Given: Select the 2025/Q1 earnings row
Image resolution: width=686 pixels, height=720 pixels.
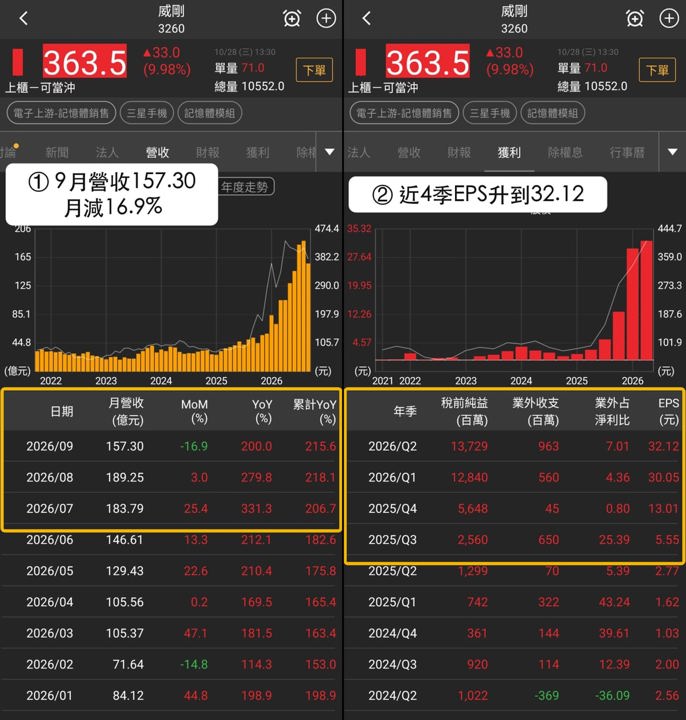Looking at the screenshot, I should tap(514, 602).
